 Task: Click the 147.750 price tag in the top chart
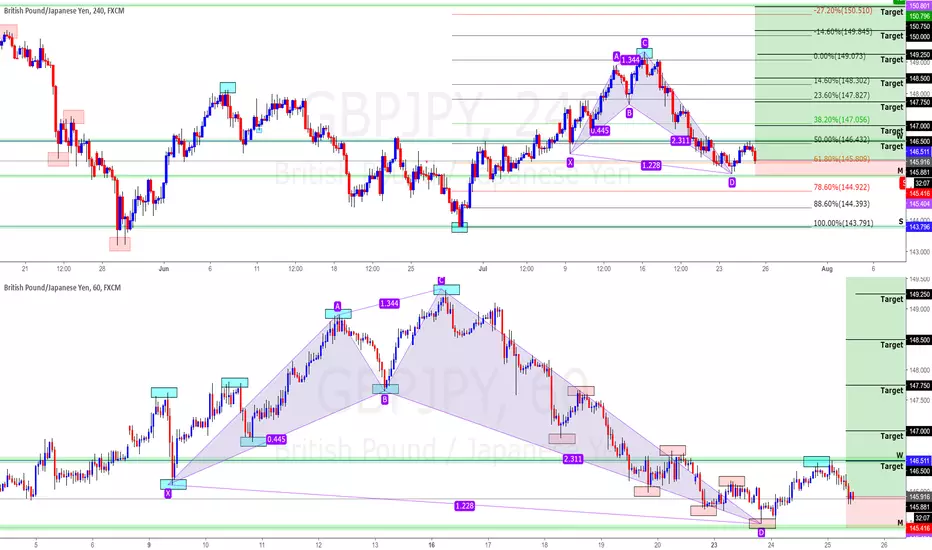click(919, 102)
